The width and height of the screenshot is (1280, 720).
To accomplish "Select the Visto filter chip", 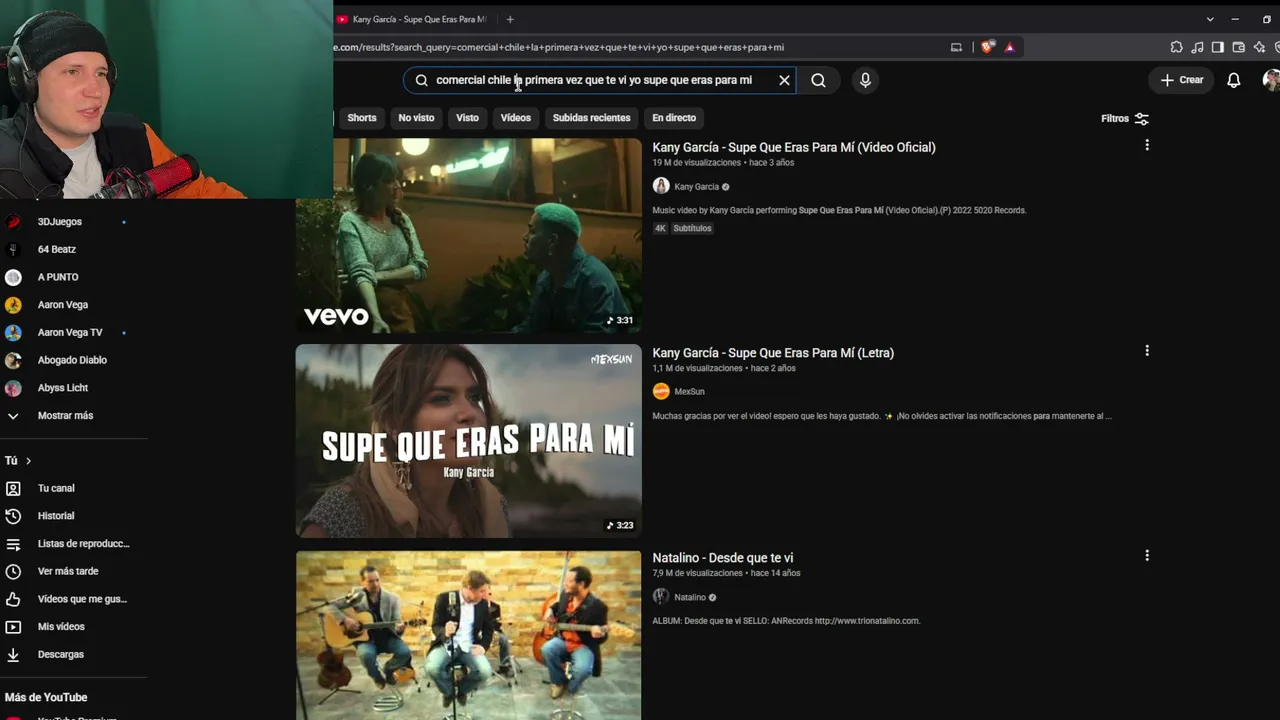I will tap(467, 118).
